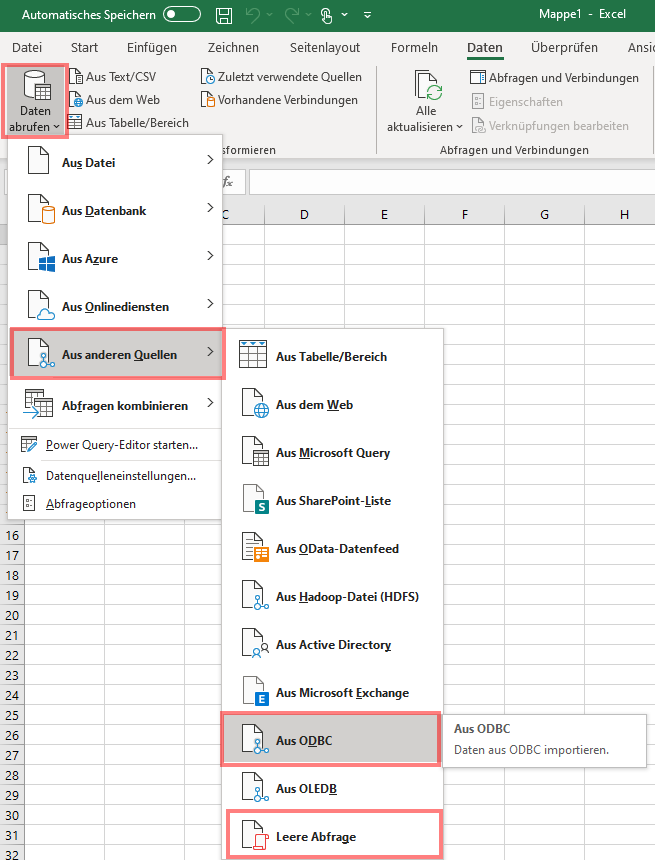The height and width of the screenshot is (860, 655).
Task: Expand the Alle aktualisieren dropdown arrow
Action: [x=459, y=127]
